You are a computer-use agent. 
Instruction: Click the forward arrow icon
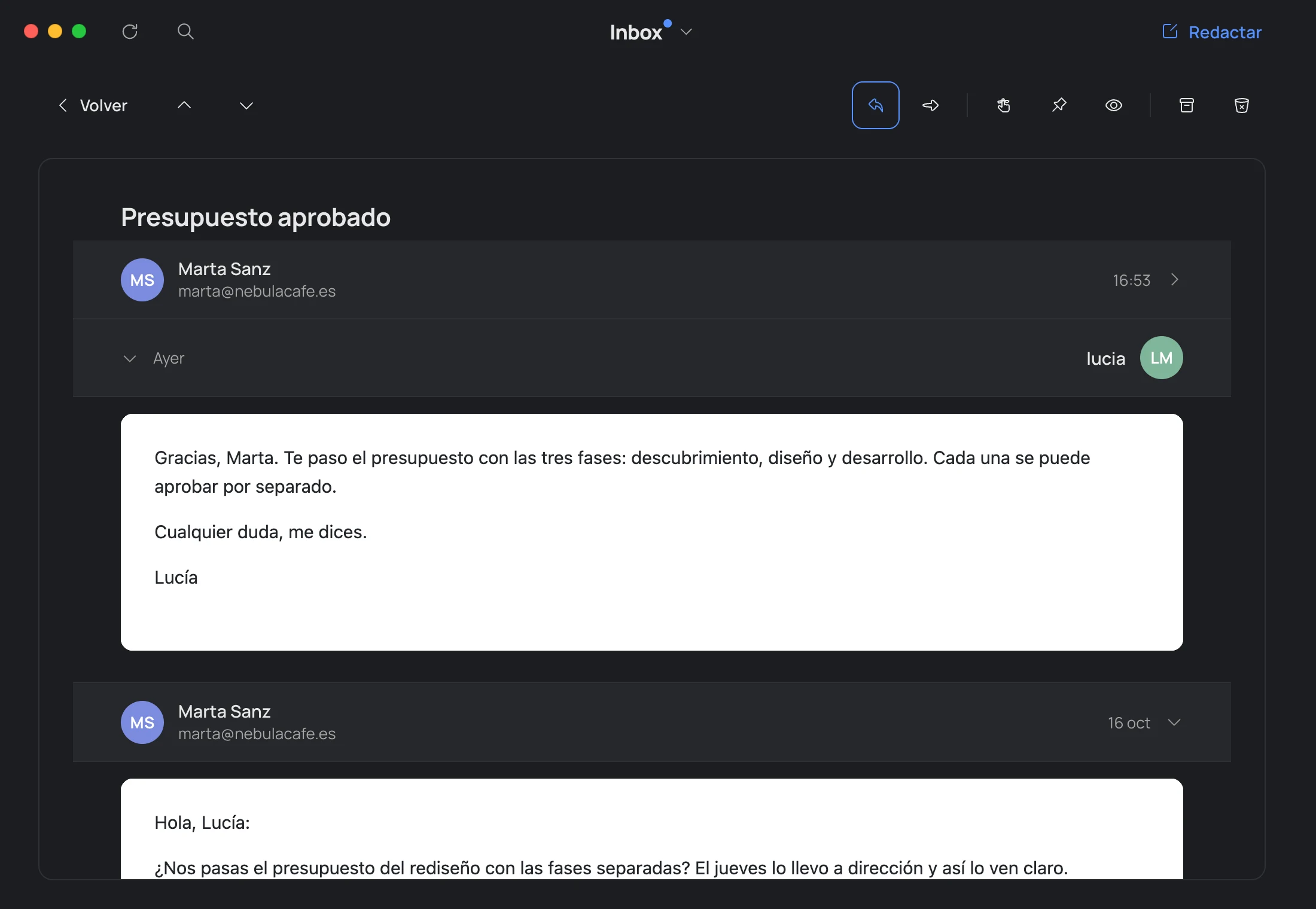[x=931, y=105]
